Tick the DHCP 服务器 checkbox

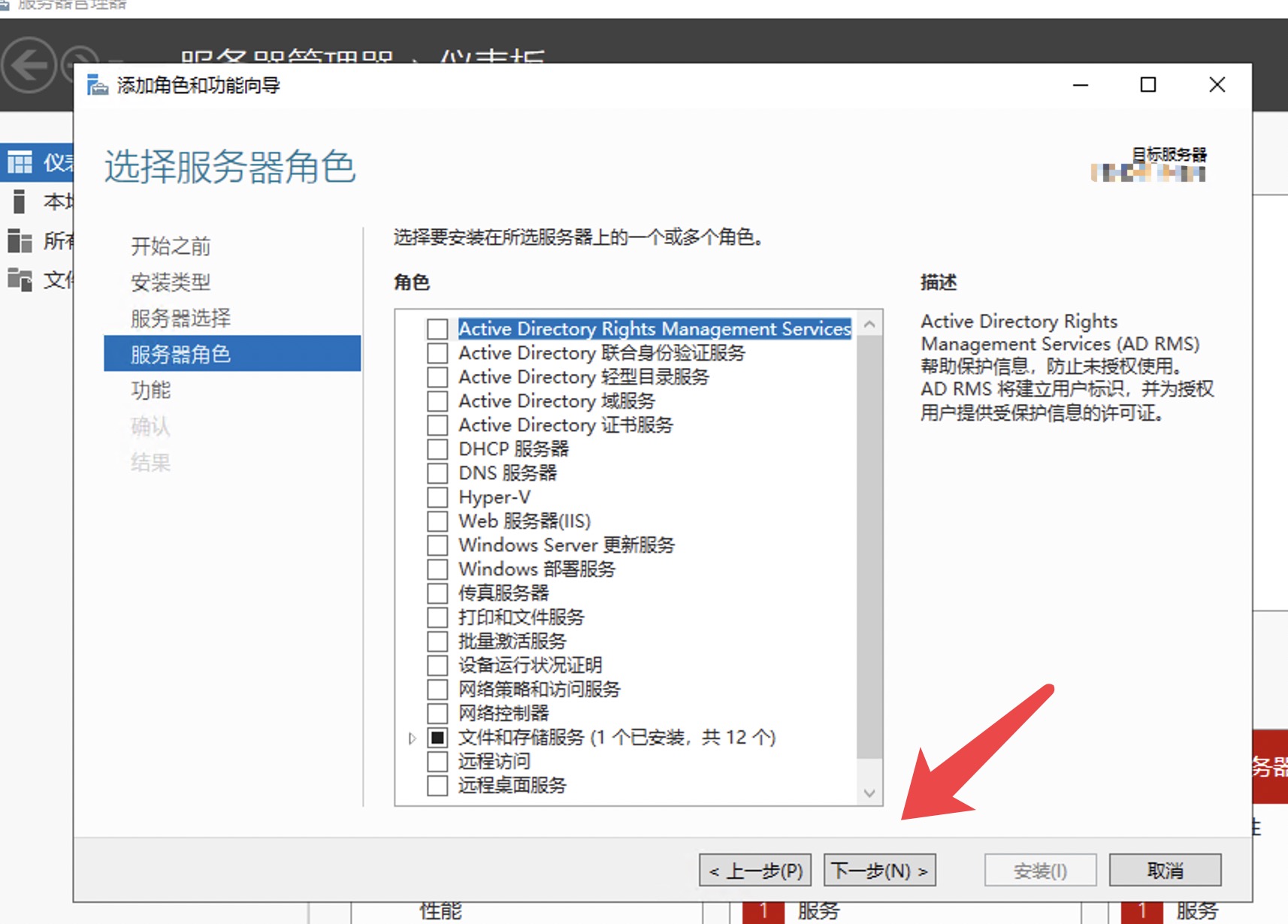click(x=437, y=449)
